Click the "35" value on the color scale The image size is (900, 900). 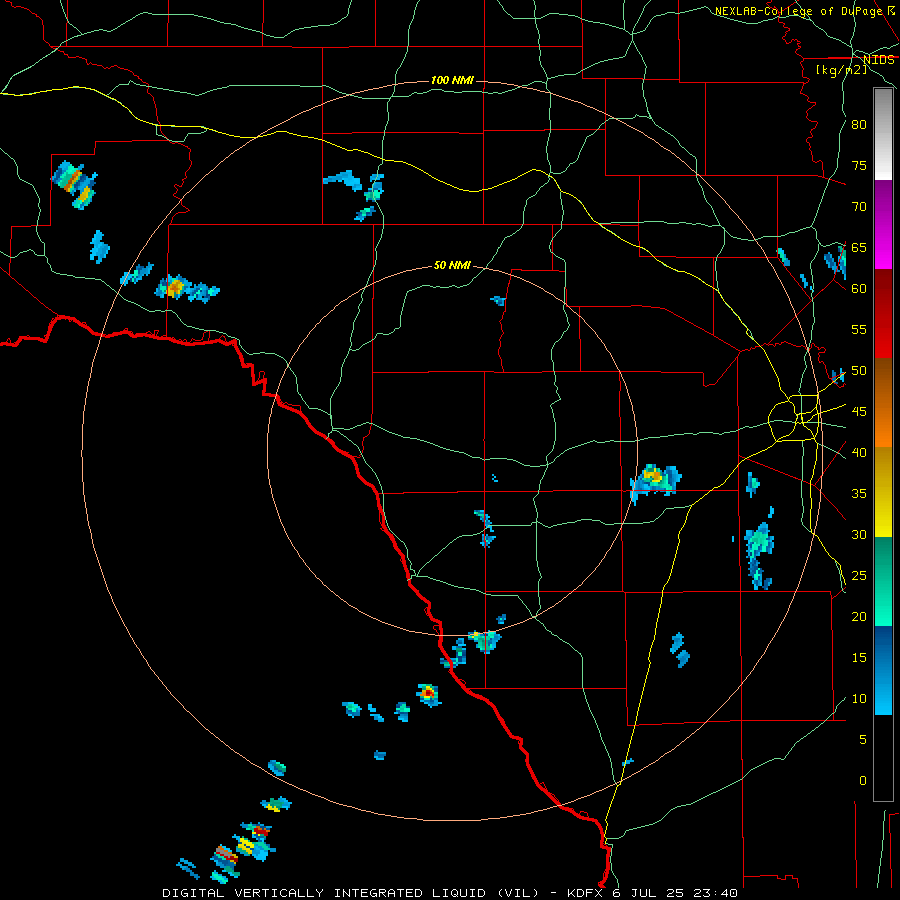tap(859, 494)
